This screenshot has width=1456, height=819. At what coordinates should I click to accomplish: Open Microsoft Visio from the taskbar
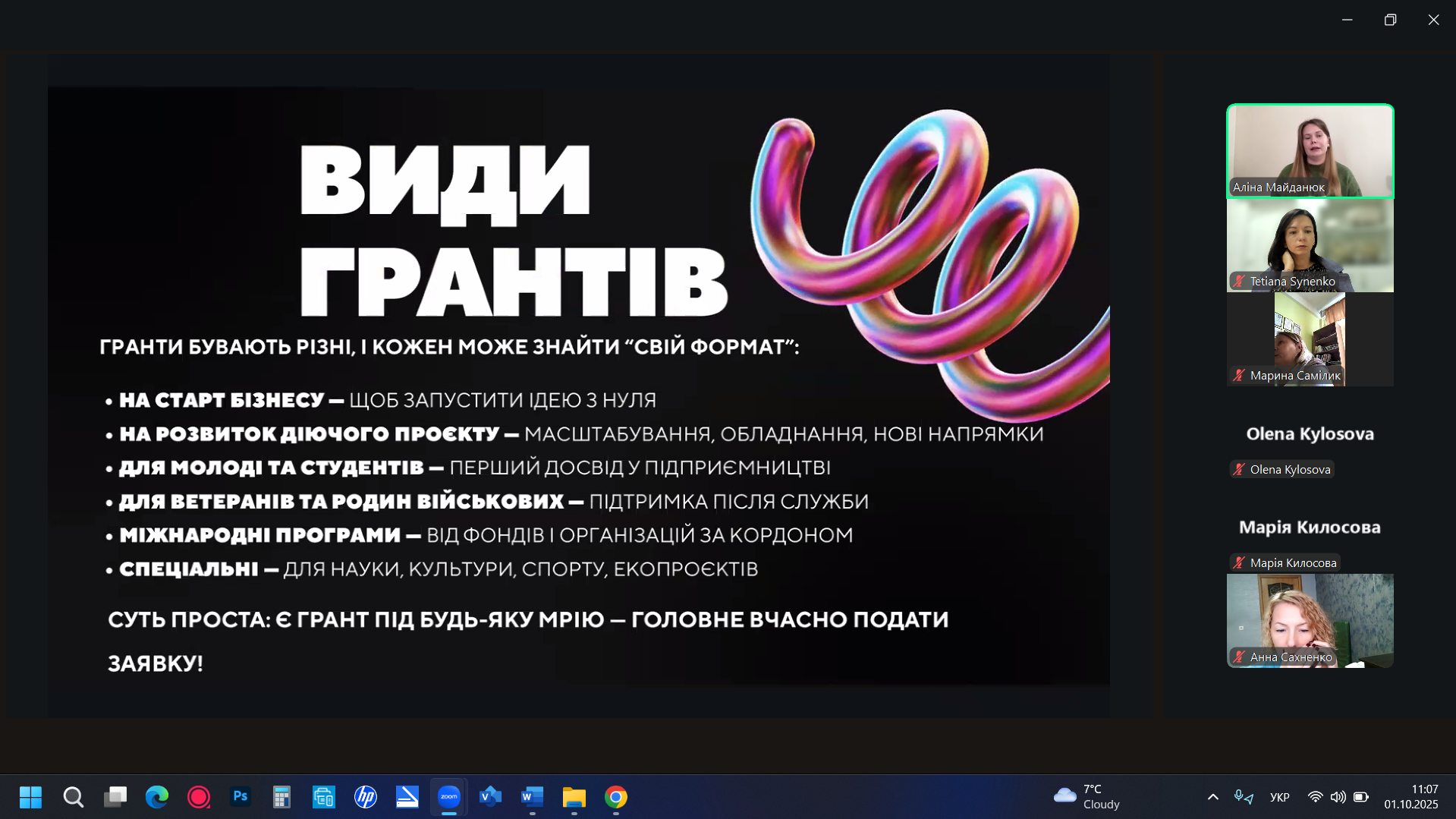pyautogui.click(x=490, y=797)
